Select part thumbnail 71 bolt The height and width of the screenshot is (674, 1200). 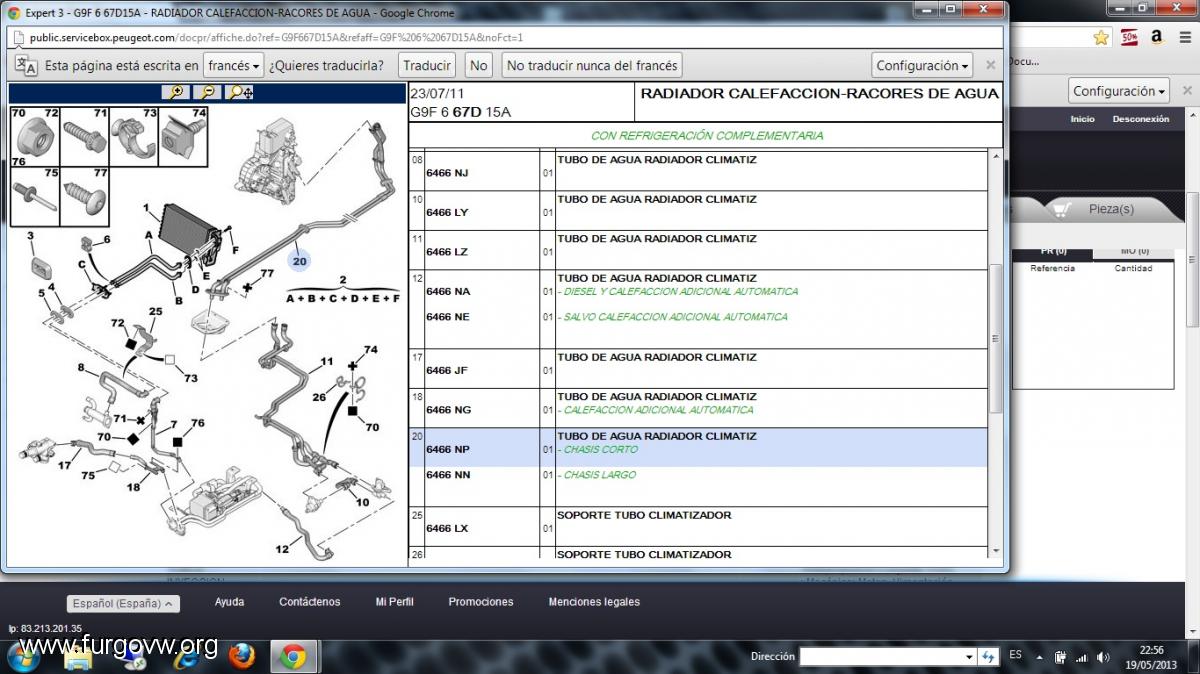coord(84,136)
